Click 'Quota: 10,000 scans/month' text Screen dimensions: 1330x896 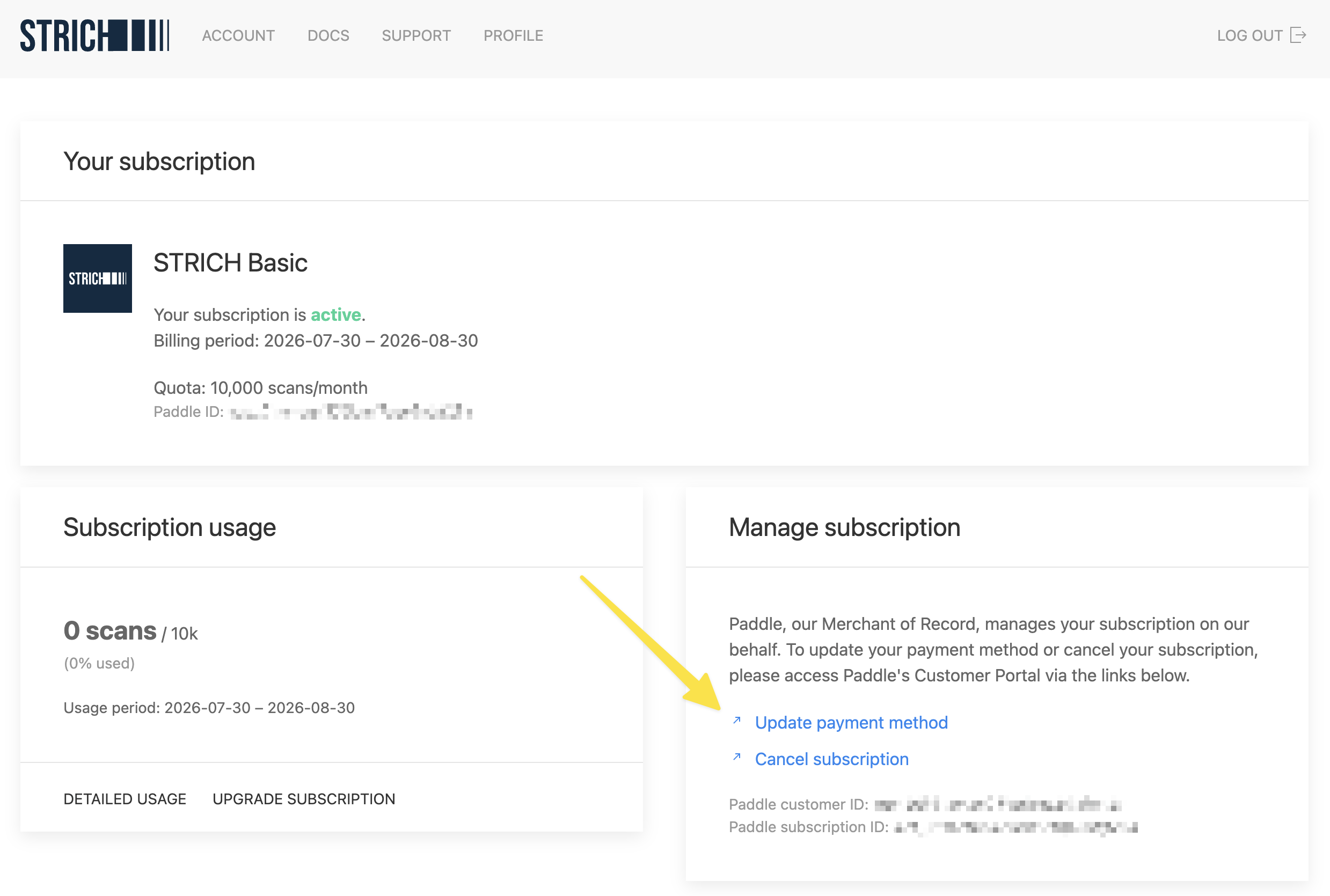(261, 388)
